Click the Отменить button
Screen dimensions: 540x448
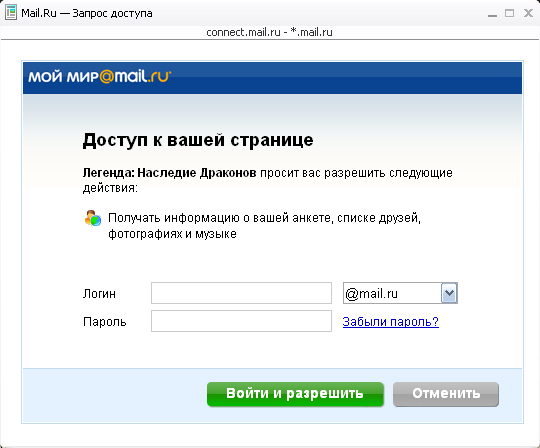click(x=446, y=394)
